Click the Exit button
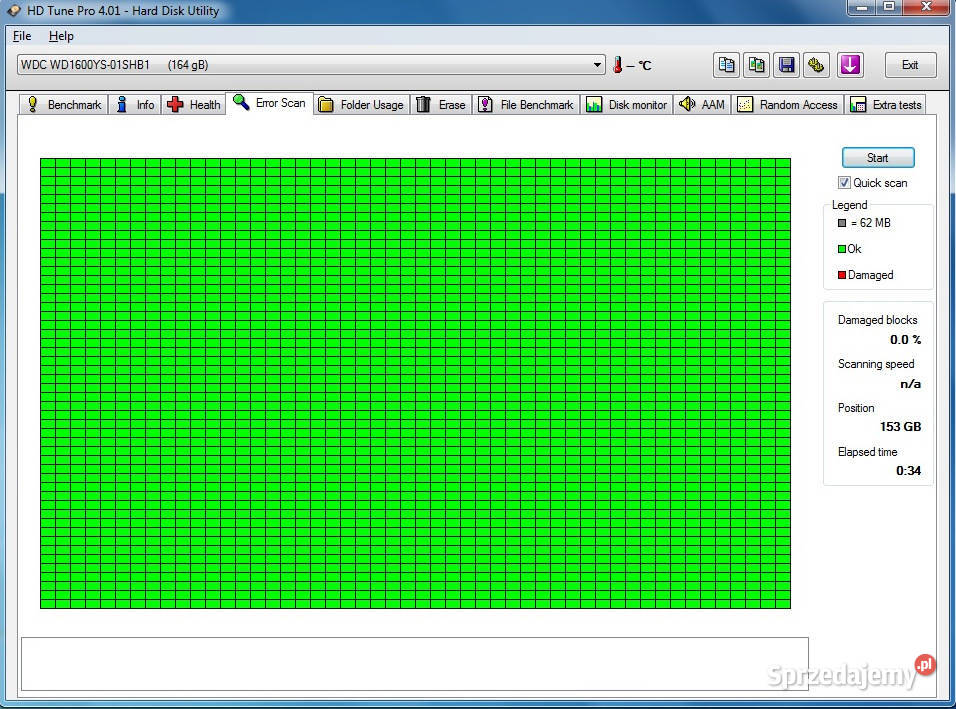 point(910,65)
